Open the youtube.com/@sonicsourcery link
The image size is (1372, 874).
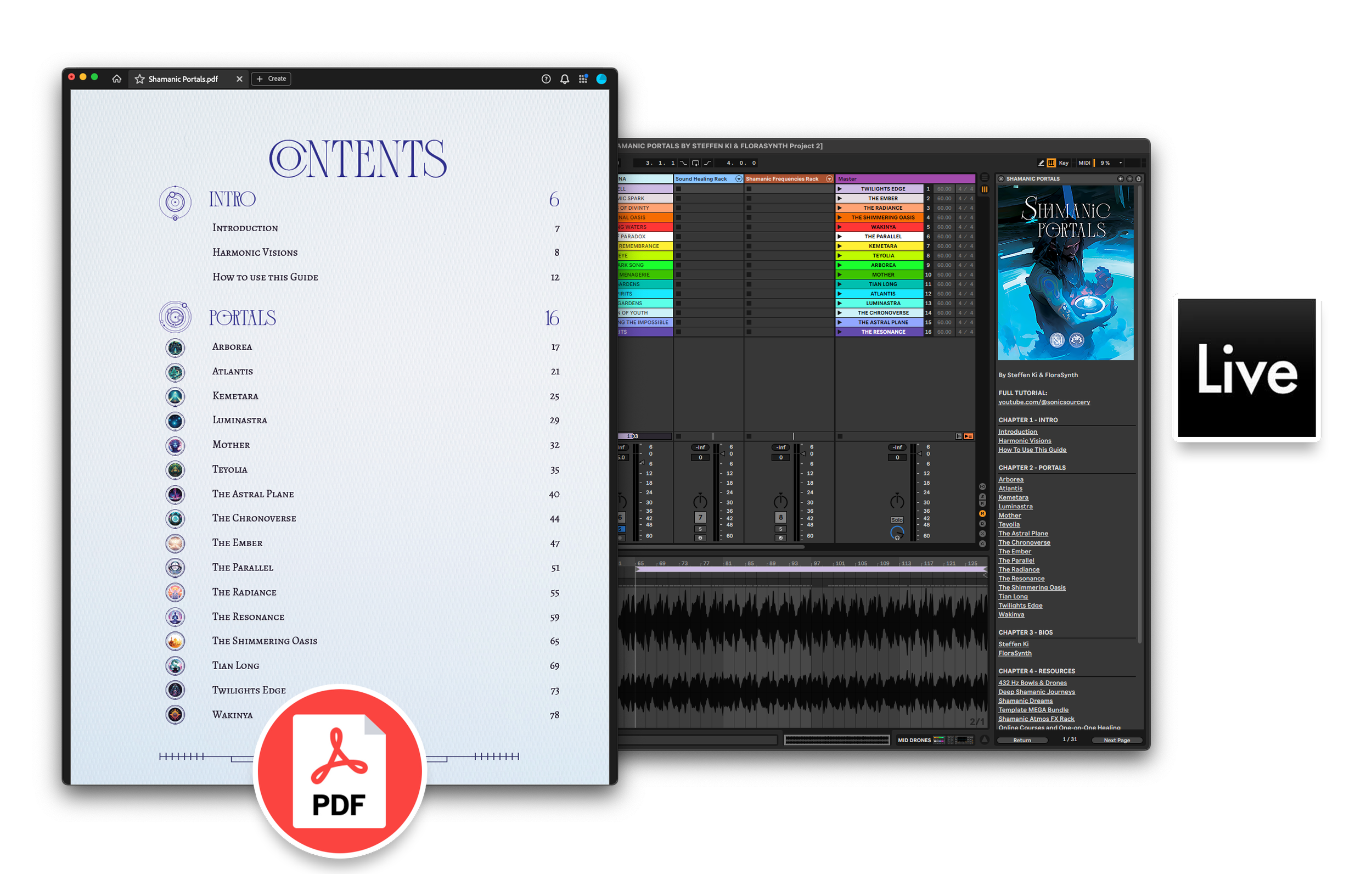pos(1044,402)
